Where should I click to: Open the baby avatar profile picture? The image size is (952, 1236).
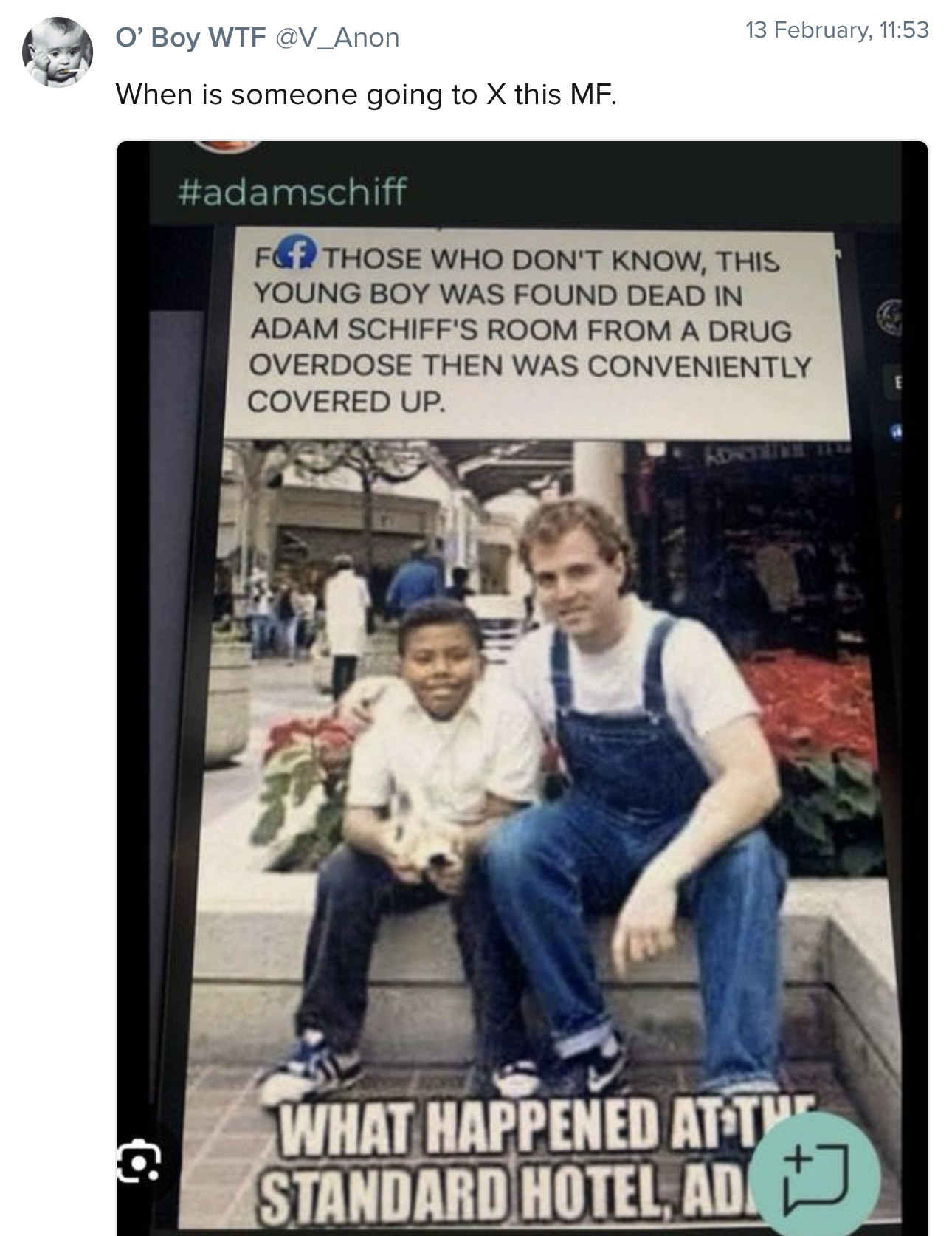[58, 52]
